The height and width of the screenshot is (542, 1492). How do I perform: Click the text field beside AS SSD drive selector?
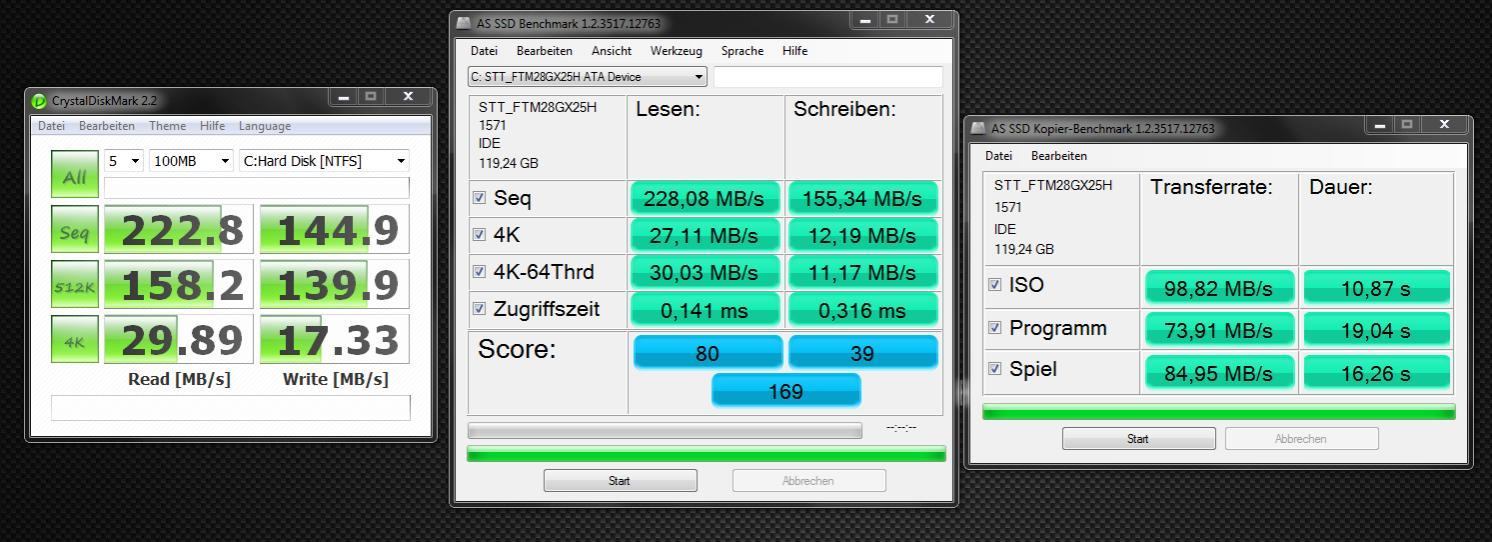tap(828, 76)
